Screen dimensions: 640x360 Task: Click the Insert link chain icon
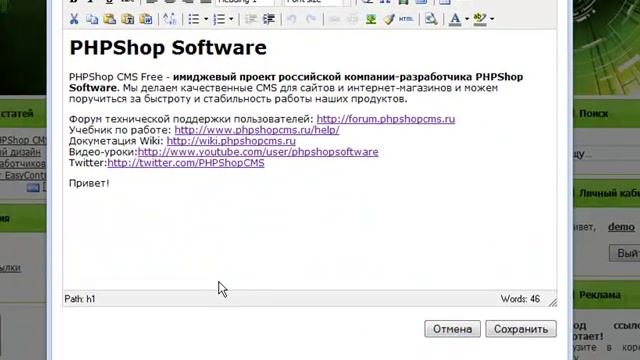334,19
